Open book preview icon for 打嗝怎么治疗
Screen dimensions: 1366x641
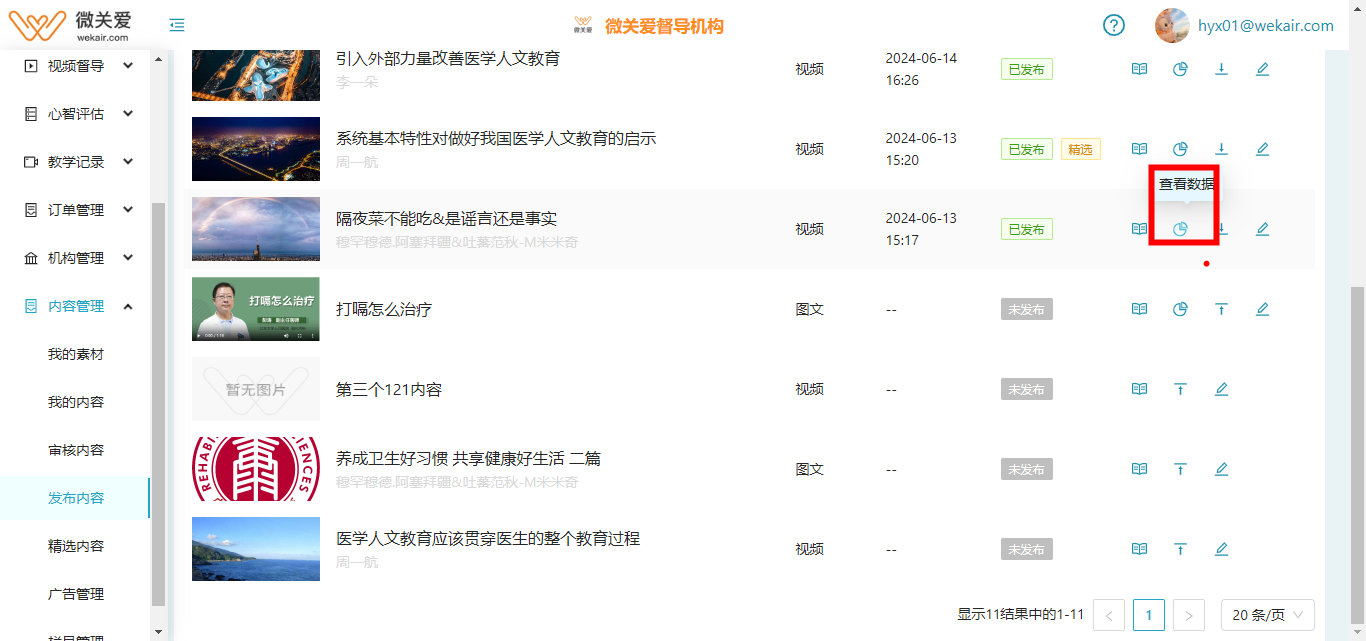click(x=1139, y=309)
